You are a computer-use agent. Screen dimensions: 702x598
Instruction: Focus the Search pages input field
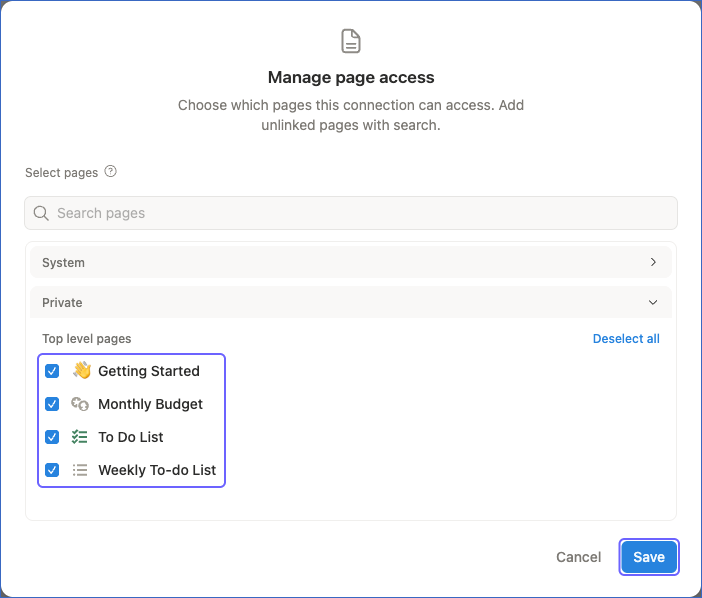pyautogui.click(x=351, y=213)
